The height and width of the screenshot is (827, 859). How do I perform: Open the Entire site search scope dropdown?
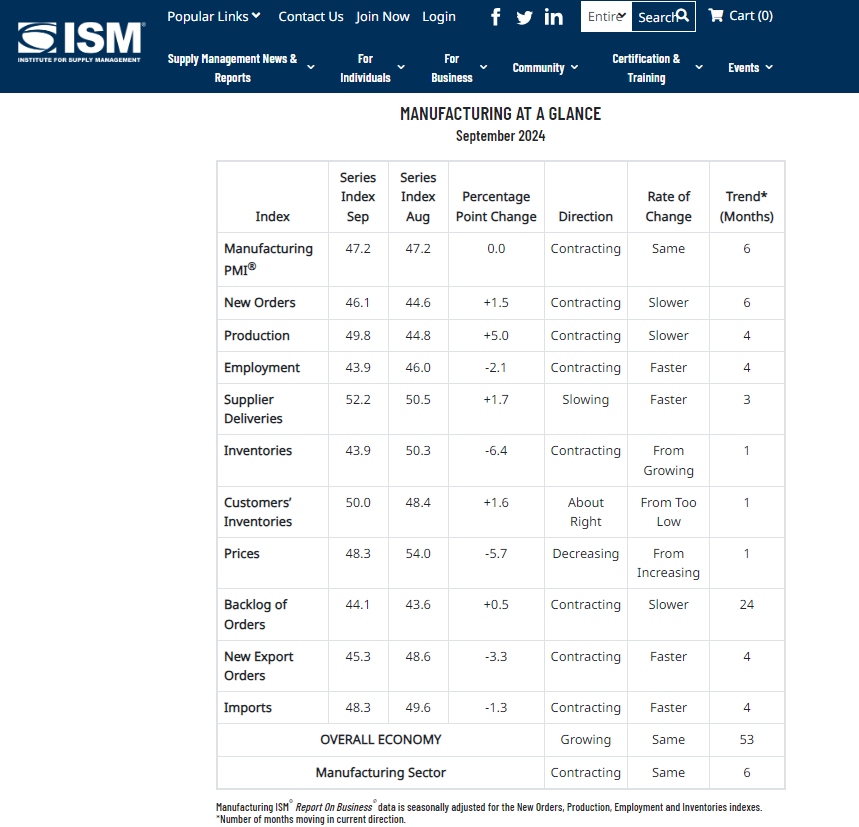(606, 17)
